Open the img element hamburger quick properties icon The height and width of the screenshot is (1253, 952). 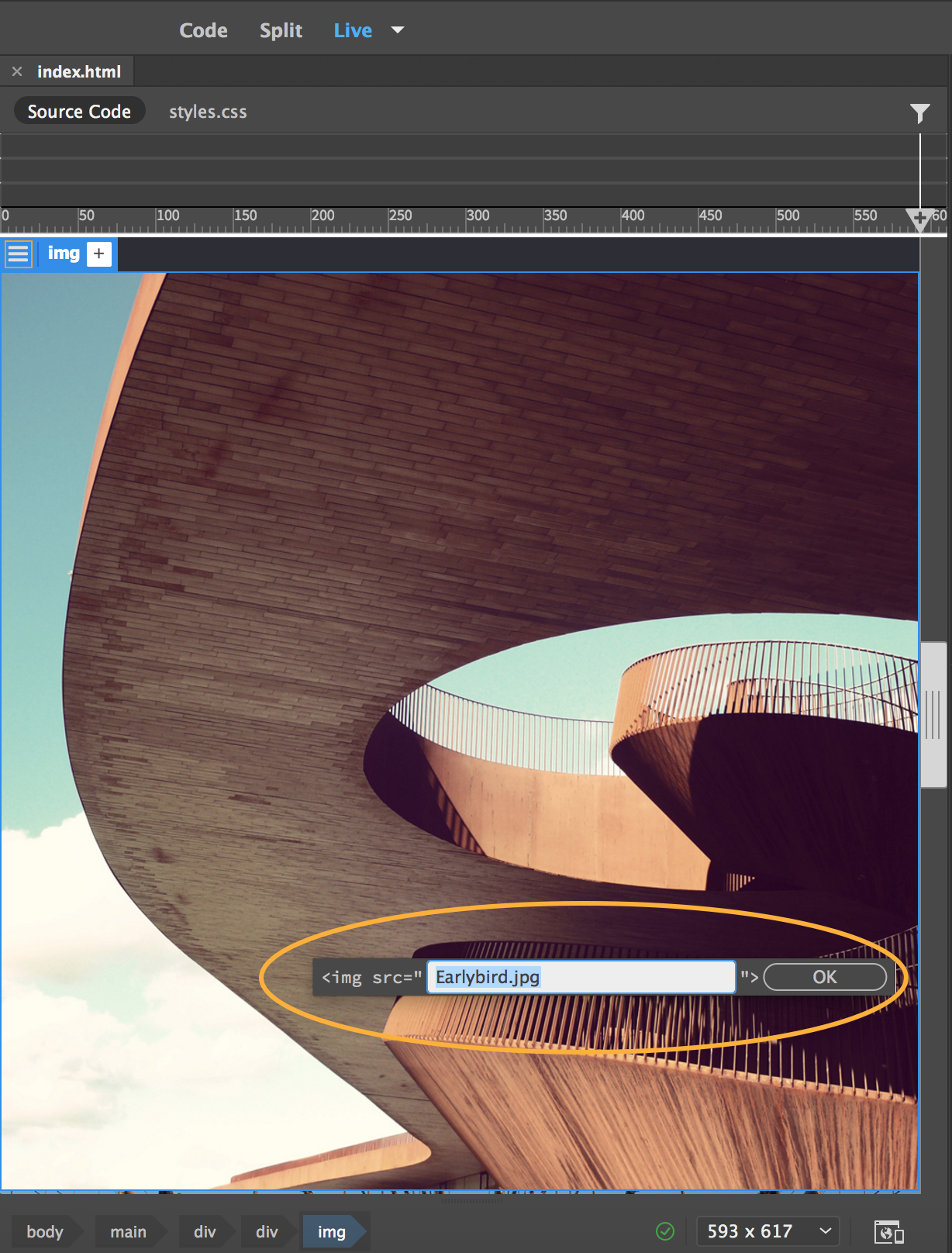19,254
